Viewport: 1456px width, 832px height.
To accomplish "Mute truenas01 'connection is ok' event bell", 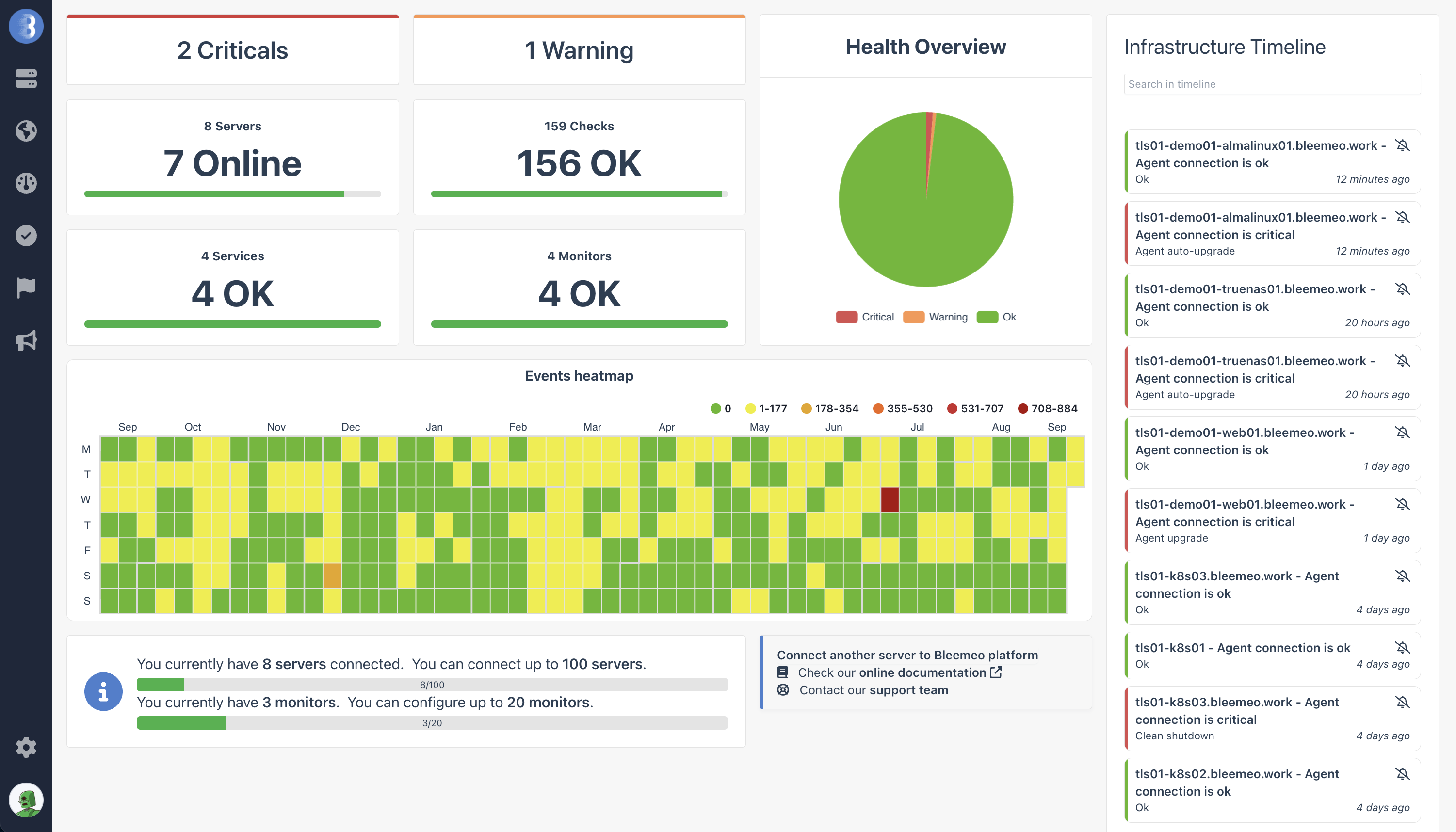I will (1402, 288).
